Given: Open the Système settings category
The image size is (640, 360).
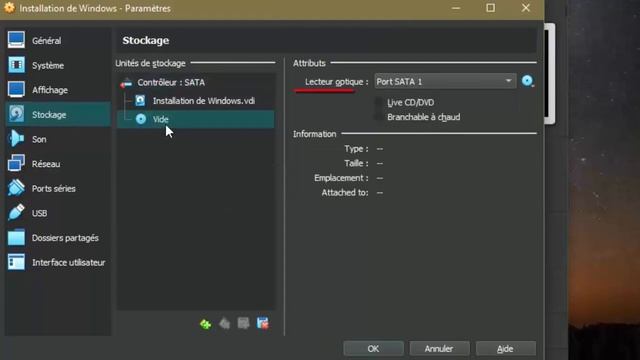Looking at the screenshot, I should point(57,65).
